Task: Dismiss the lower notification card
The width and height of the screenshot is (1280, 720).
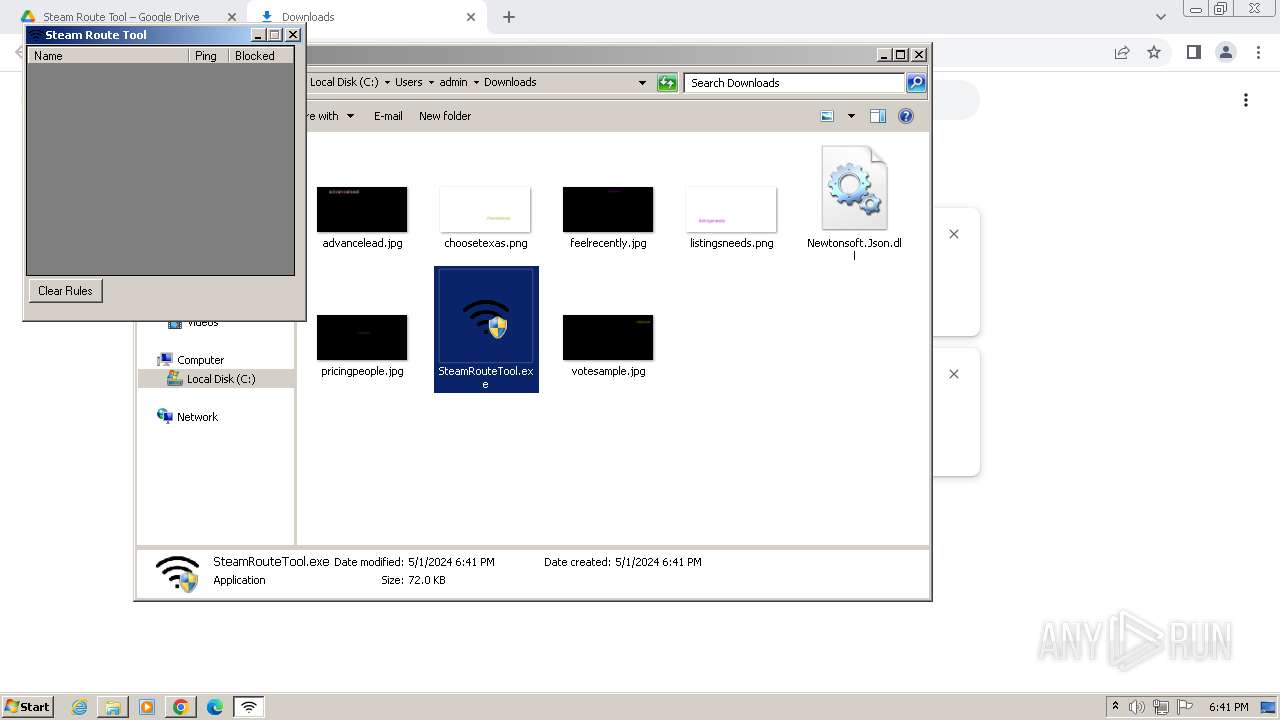Action: click(x=954, y=374)
